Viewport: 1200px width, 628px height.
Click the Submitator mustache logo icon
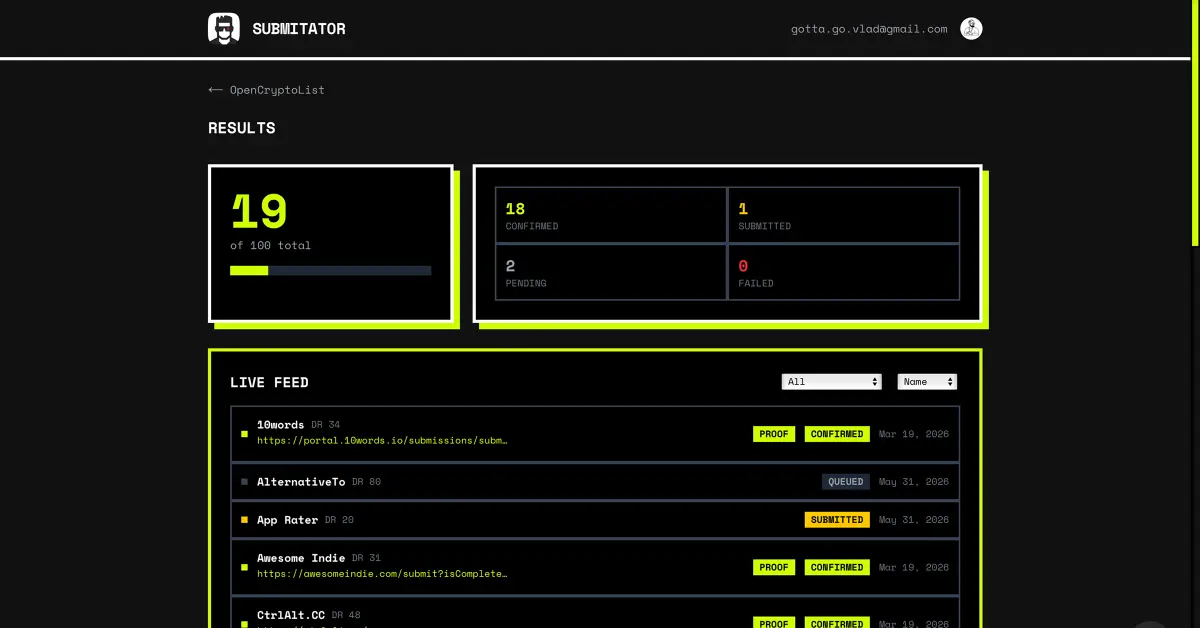point(224,28)
